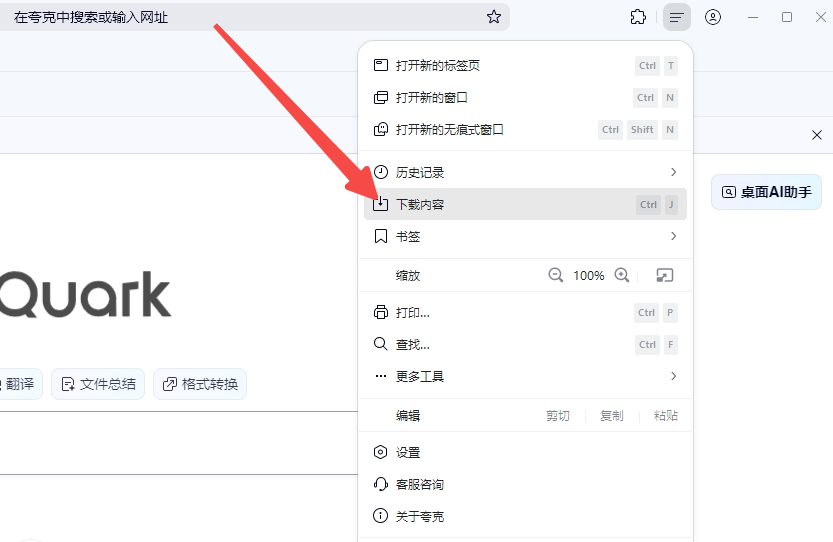The image size is (833, 542).
Task: Click the history clock icon
Action: coord(381,172)
